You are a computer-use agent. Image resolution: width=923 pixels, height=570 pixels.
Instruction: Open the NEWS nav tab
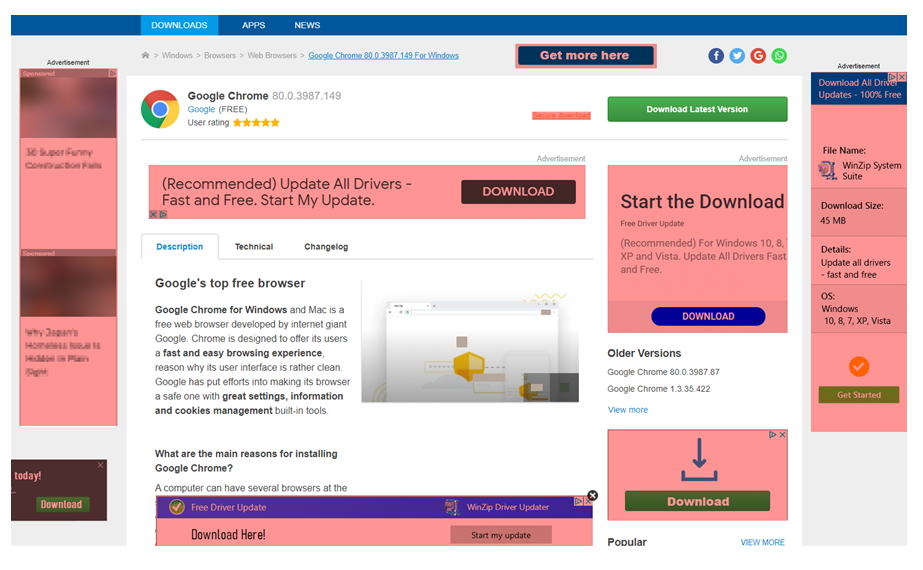(x=307, y=25)
